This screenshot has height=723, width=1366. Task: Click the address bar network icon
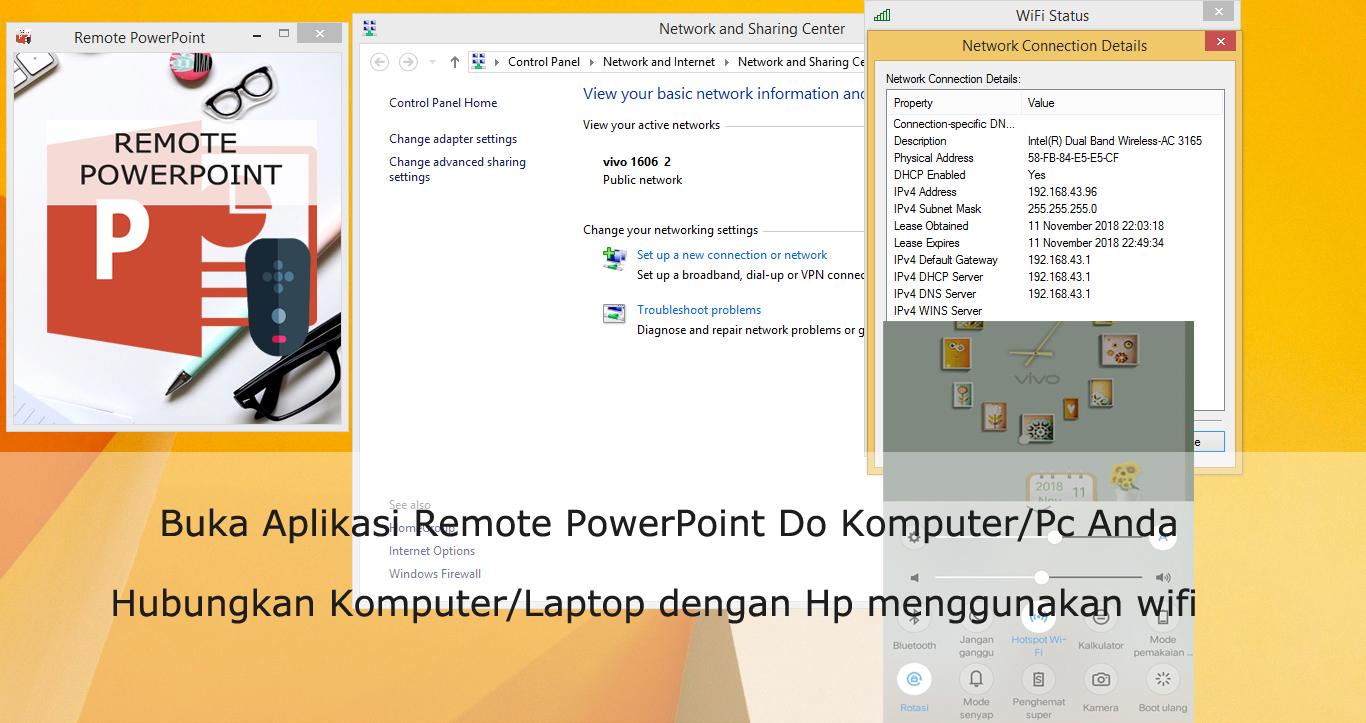(478, 61)
